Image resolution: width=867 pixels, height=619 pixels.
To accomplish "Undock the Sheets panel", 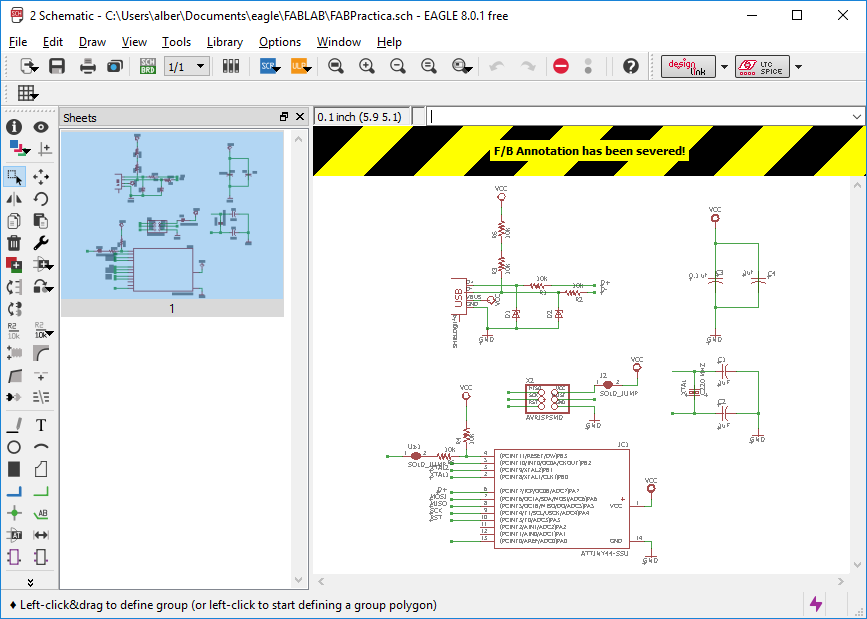I will pos(284,117).
